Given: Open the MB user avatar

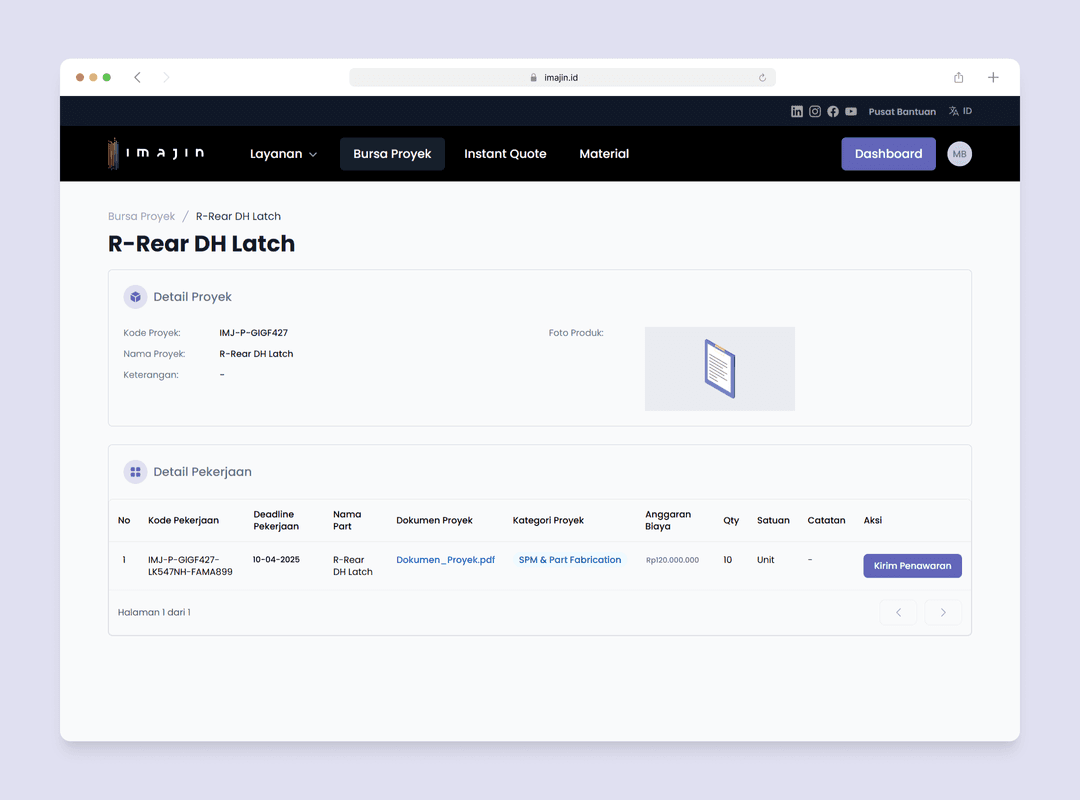Looking at the screenshot, I should 959,154.
